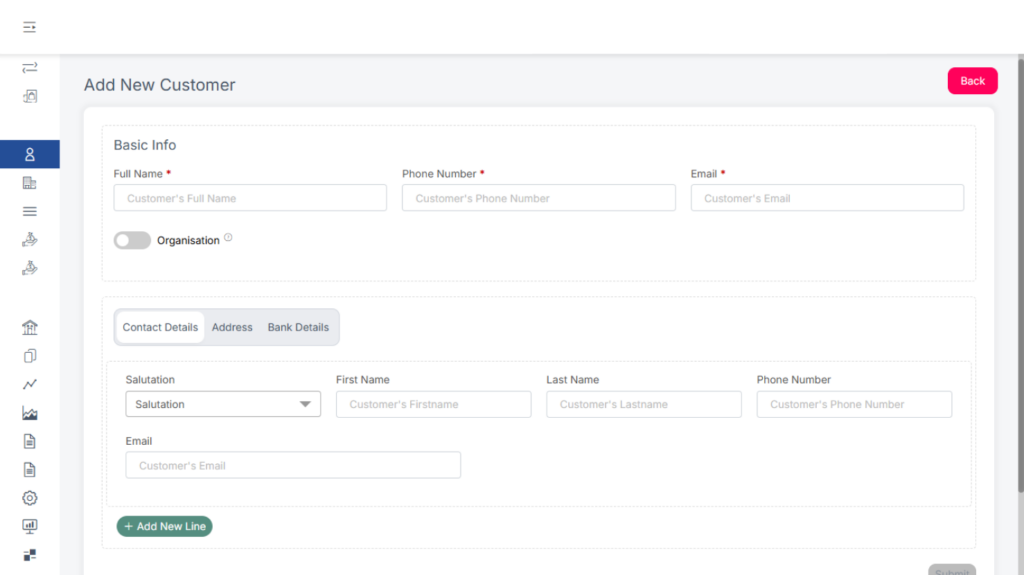Select the customer person icon in sidebar

pyautogui.click(x=30, y=154)
